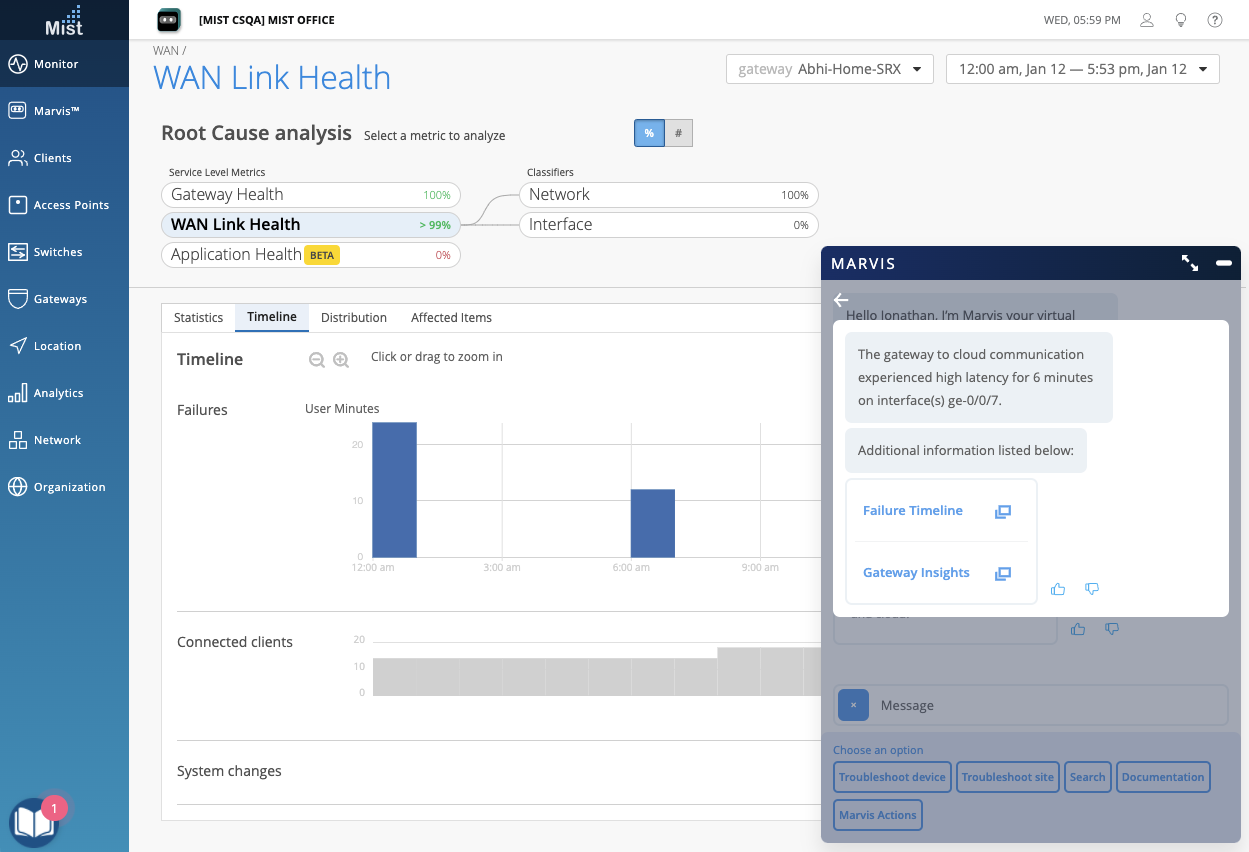Open the user account icon

[x=1147, y=20]
